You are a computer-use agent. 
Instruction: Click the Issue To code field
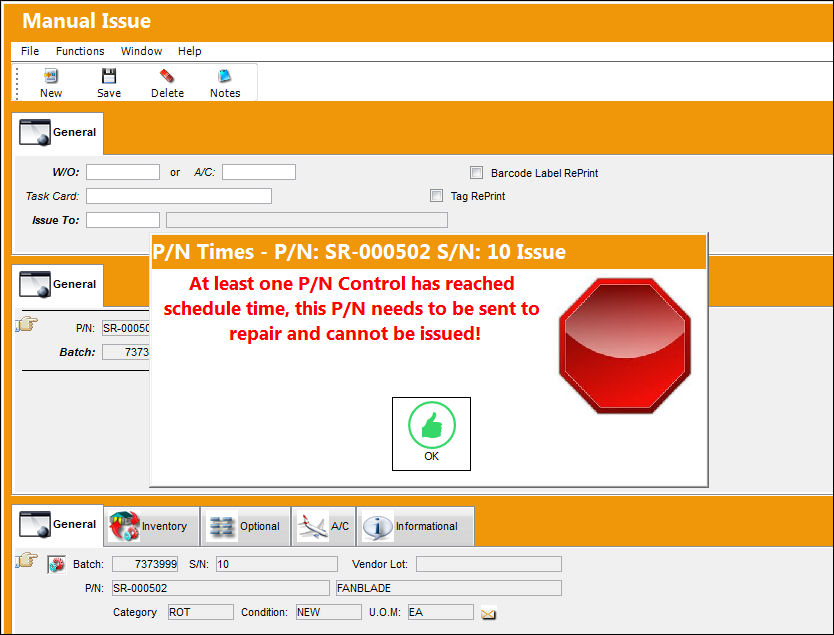point(123,220)
